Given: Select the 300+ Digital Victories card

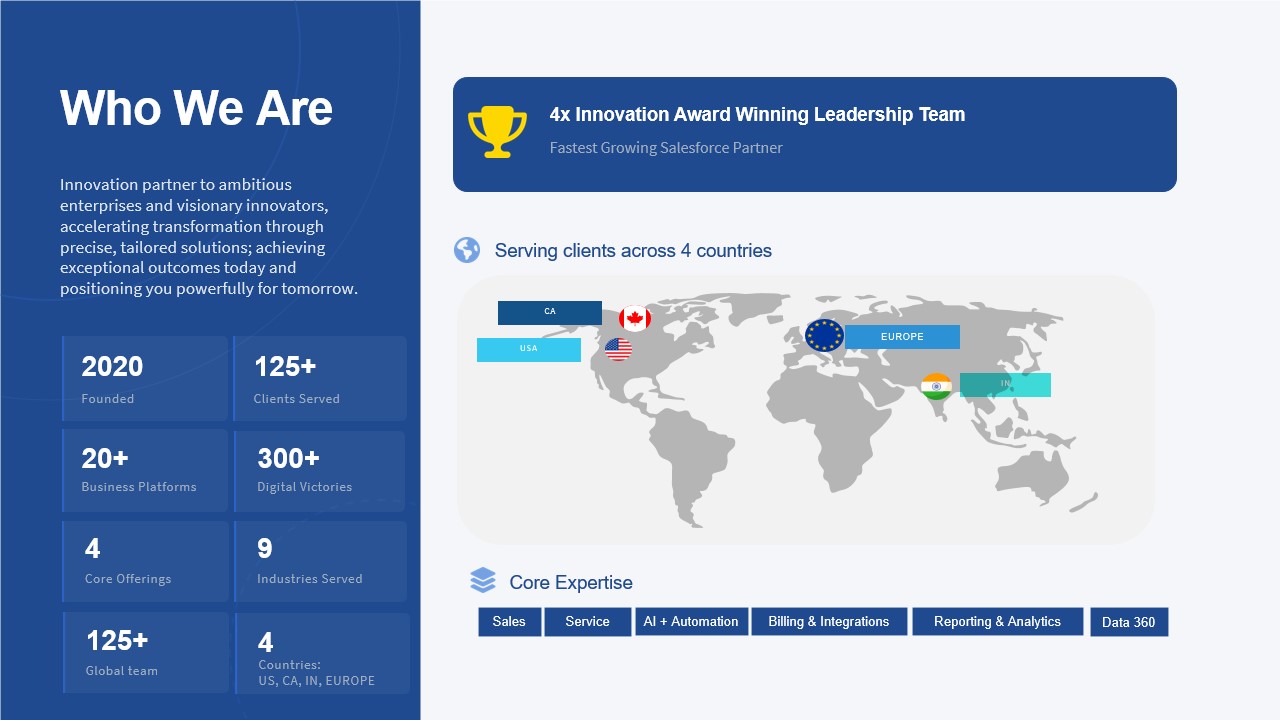Looking at the screenshot, I should pos(319,471).
